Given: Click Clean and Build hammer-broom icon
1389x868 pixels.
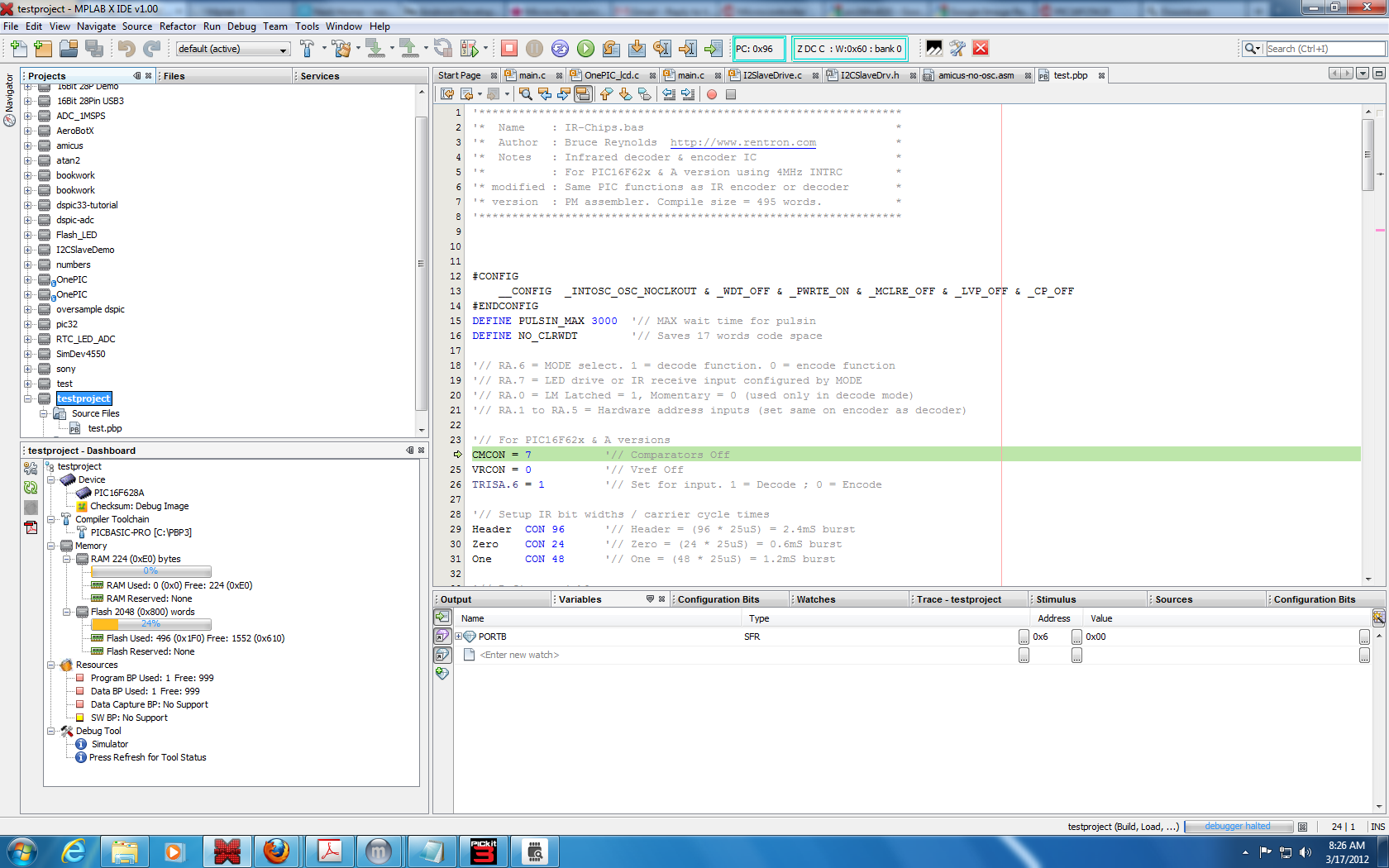Looking at the screenshot, I should pos(341,49).
